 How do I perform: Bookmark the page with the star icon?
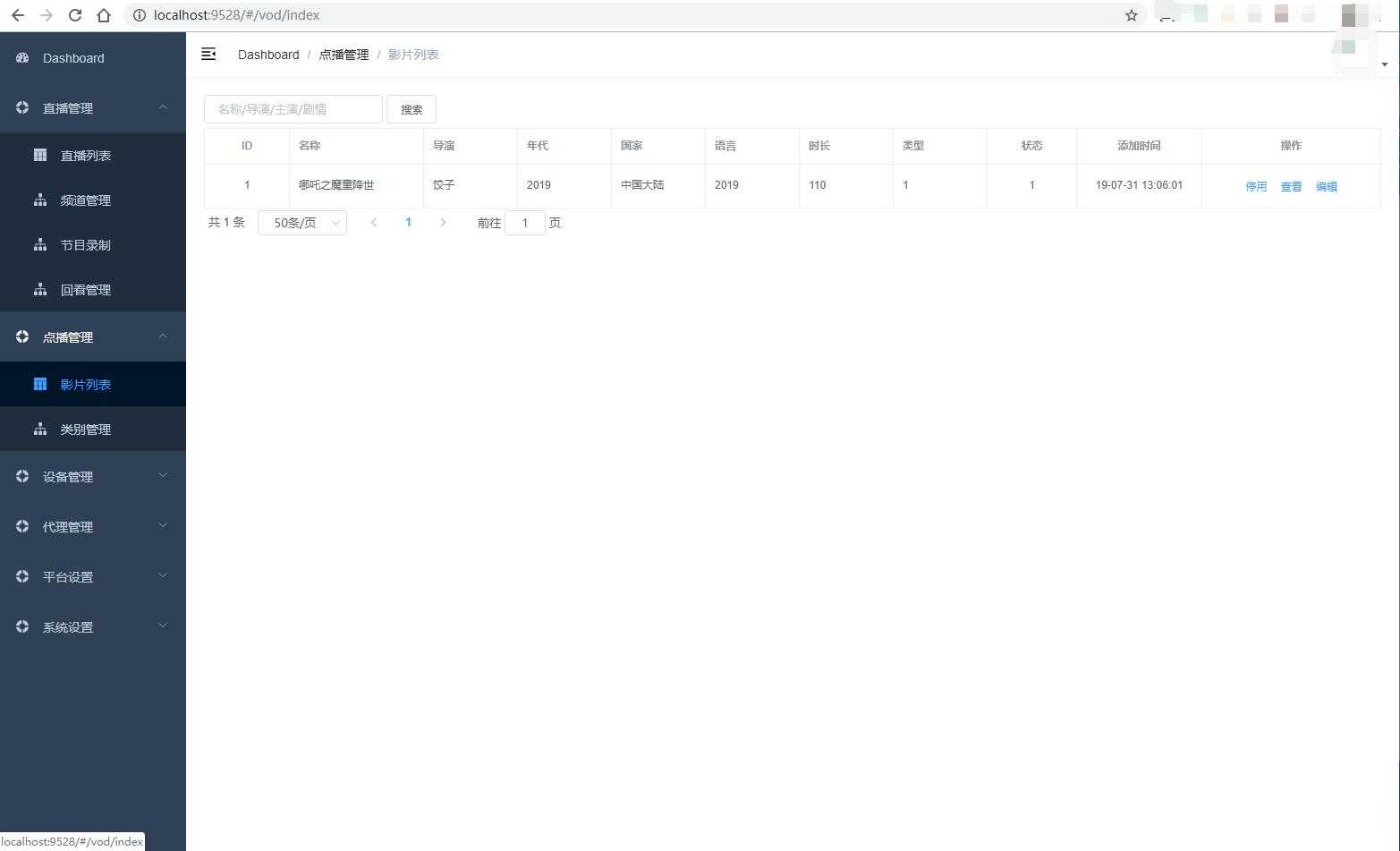point(1132,15)
